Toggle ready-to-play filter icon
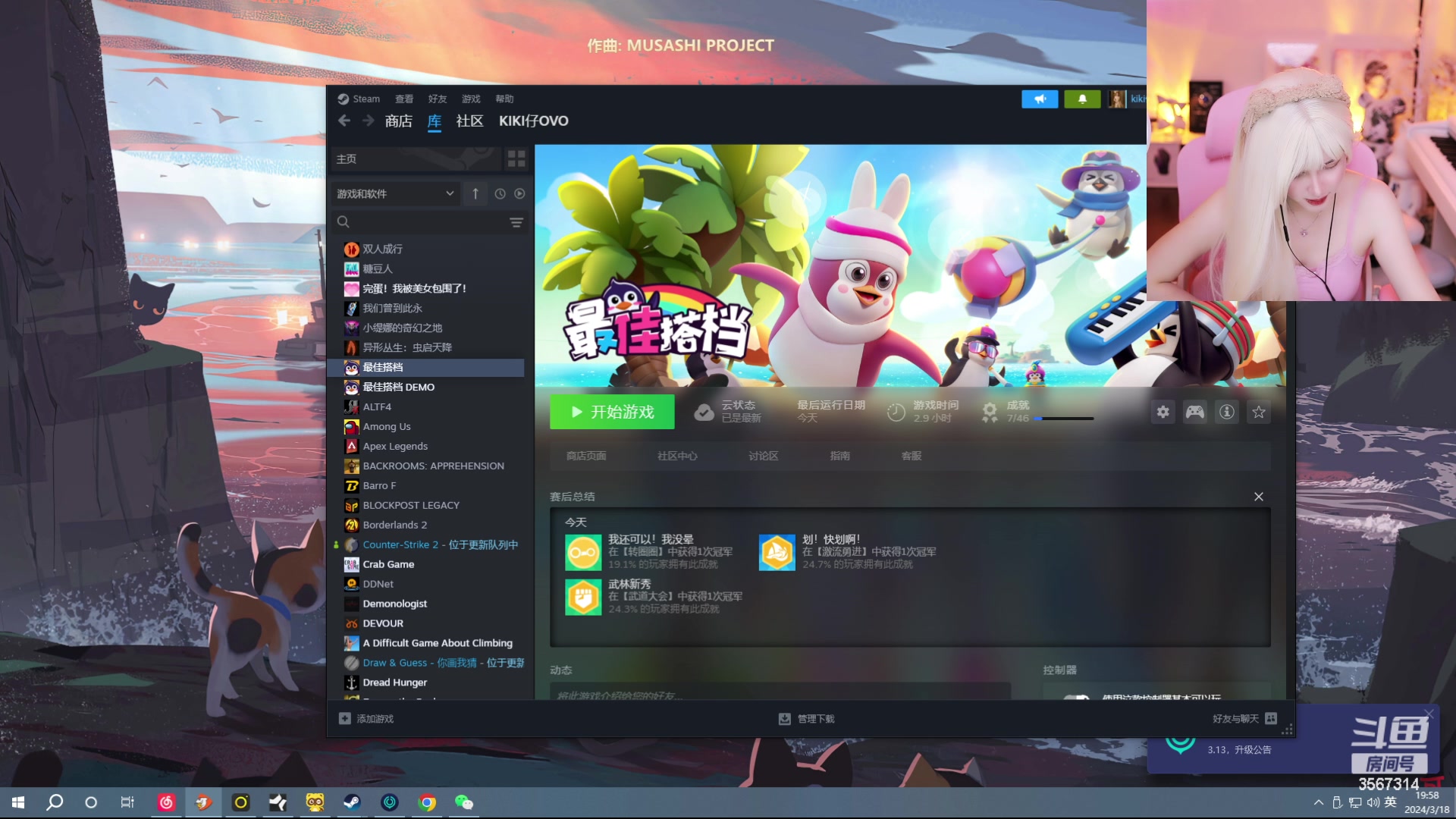The height and width of the screenshot is (819, 1456). tap(519, 193)
